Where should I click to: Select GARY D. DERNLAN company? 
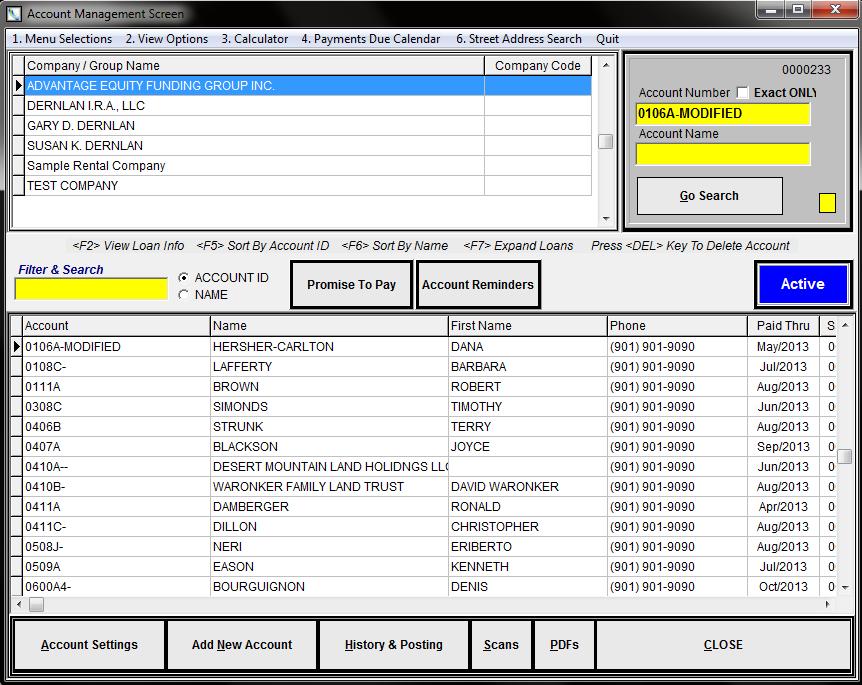point(308,126)
